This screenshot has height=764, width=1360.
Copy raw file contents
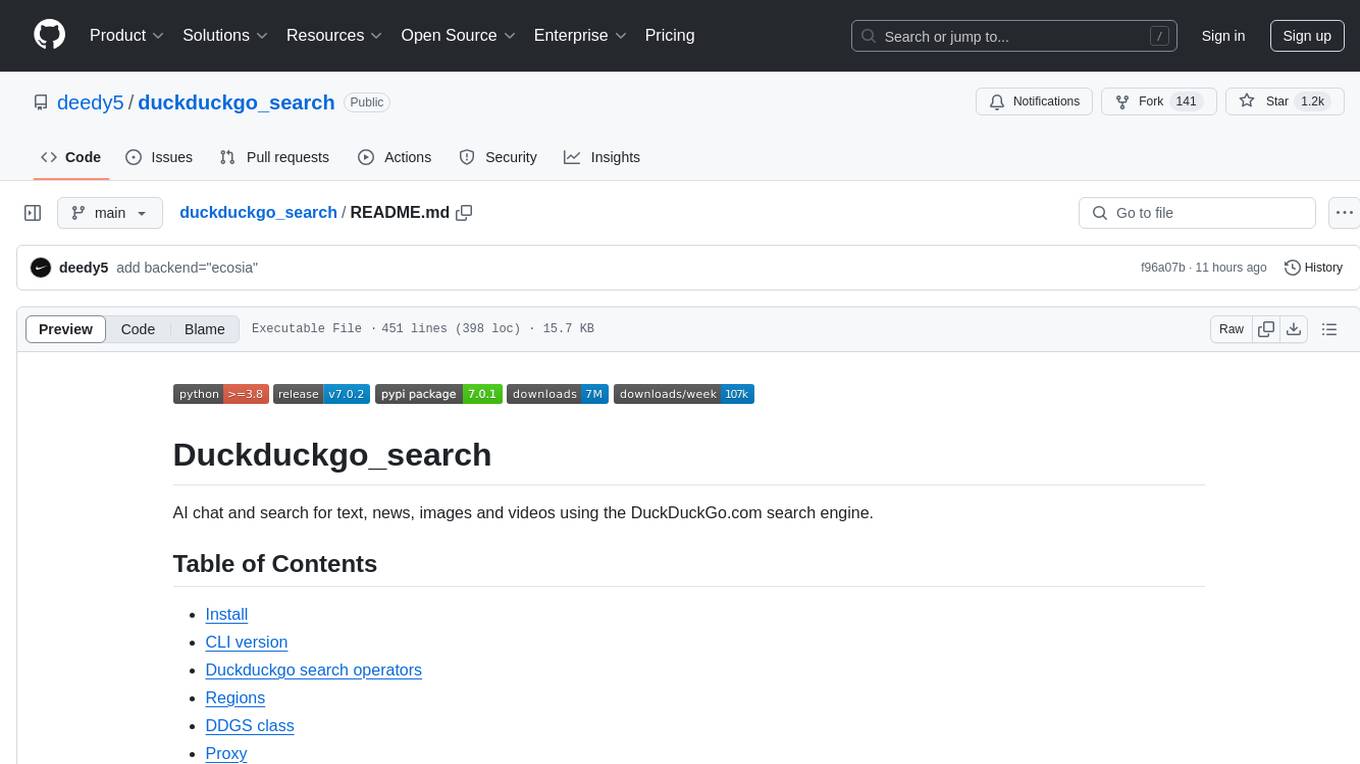pyautogui.click(x=1266, y=329)
